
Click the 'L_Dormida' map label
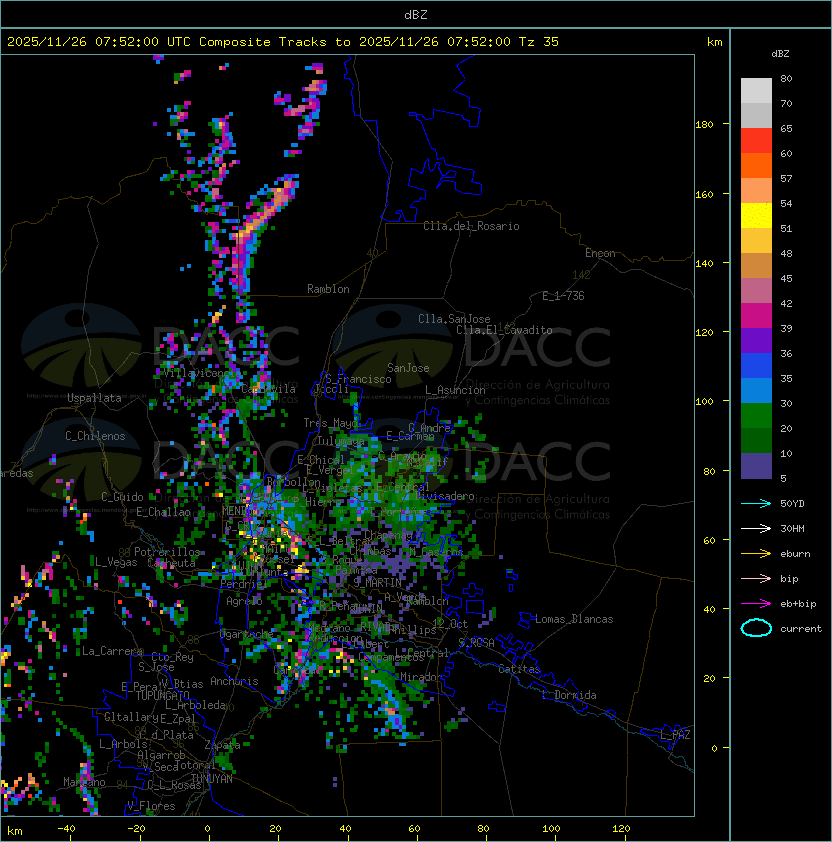pyautogui.click(x=569, y=695)
